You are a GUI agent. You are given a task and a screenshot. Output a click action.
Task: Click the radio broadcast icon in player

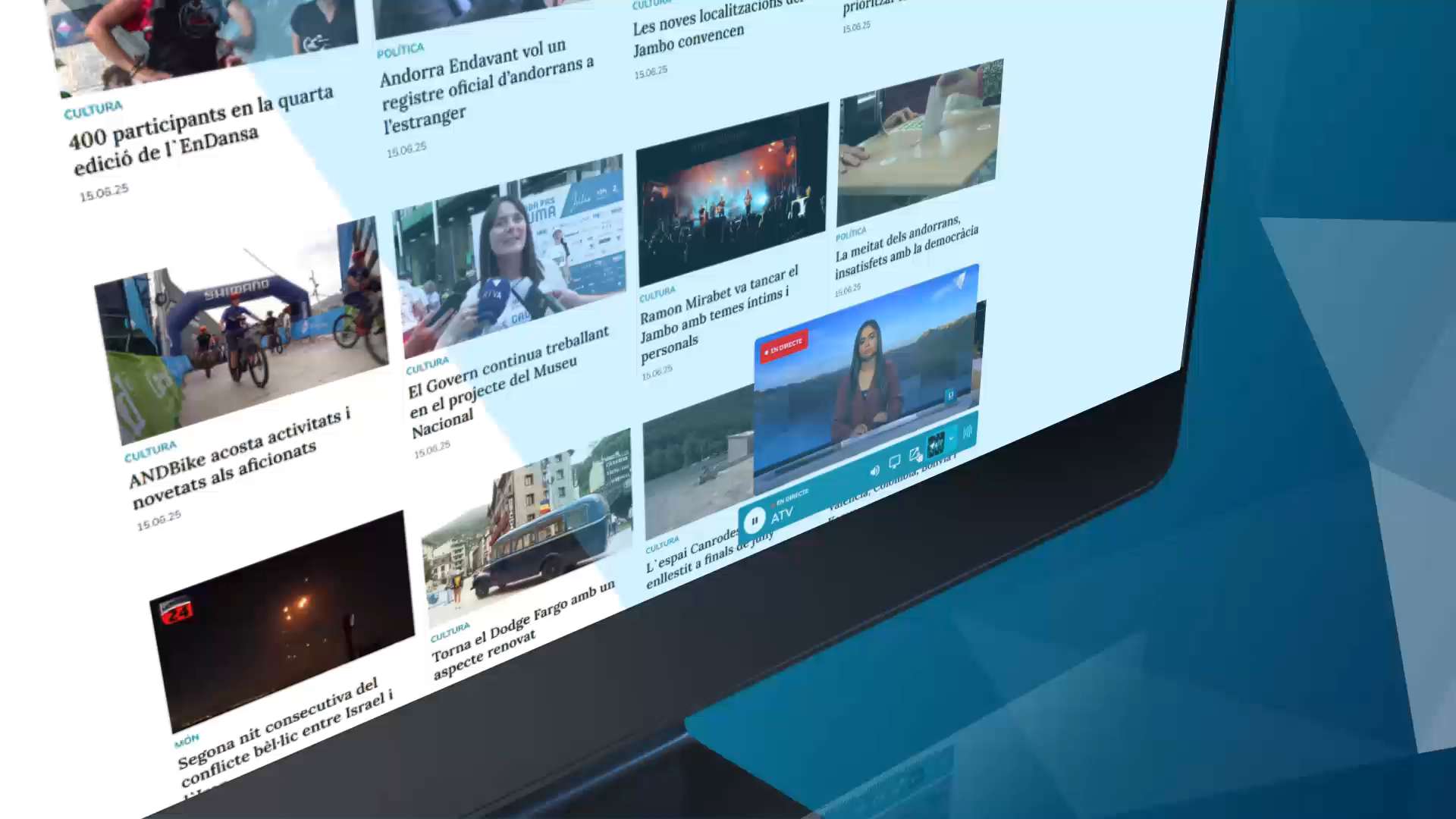968,432
